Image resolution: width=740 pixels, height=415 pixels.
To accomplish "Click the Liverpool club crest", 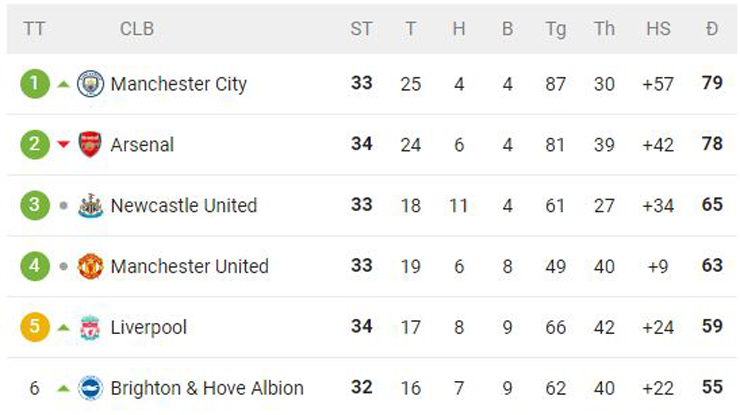I will pos(90,328).
